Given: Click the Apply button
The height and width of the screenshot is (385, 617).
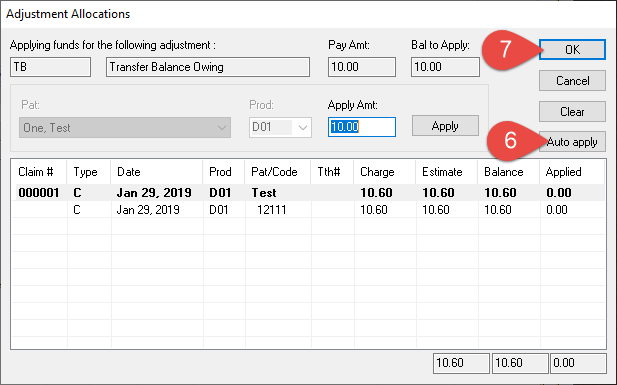Looking at the screenshot, I should pyautogui.click(x=445, y=126).
